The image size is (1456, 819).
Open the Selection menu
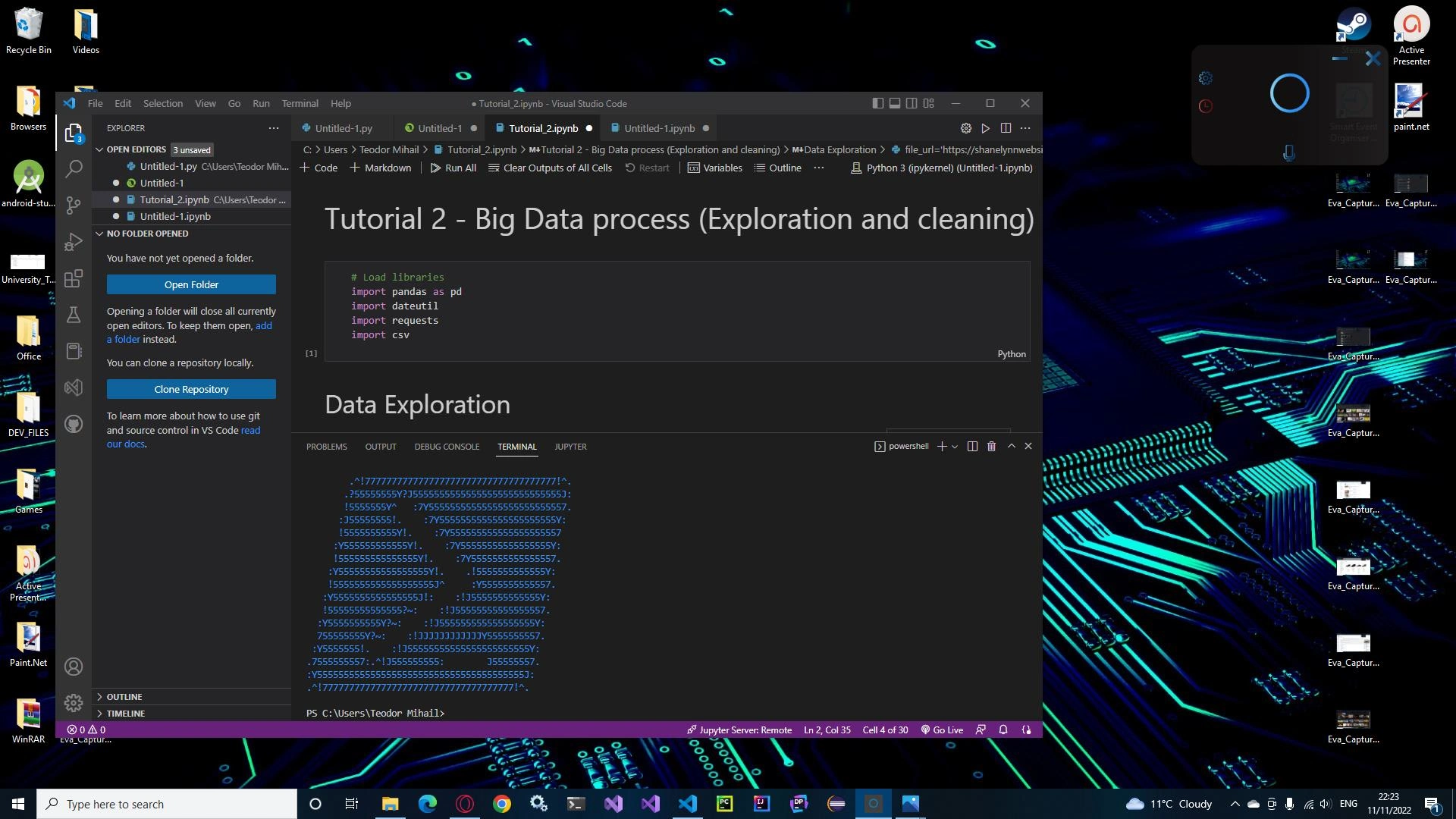163,103
